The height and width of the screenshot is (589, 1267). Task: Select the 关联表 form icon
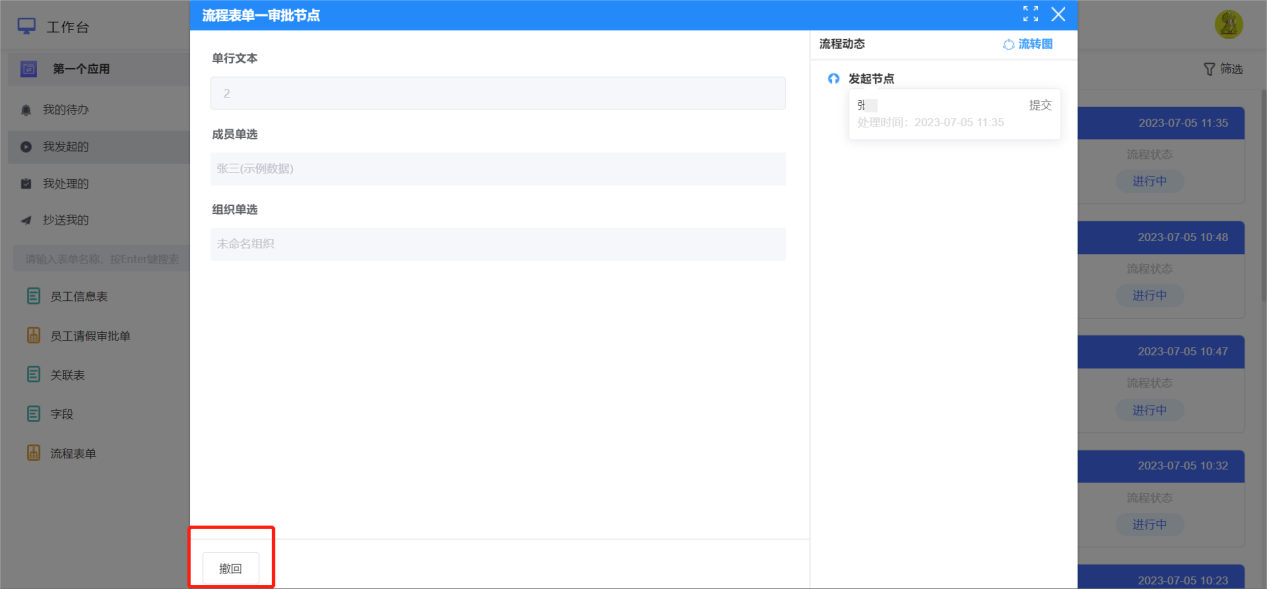coord(34,374)
